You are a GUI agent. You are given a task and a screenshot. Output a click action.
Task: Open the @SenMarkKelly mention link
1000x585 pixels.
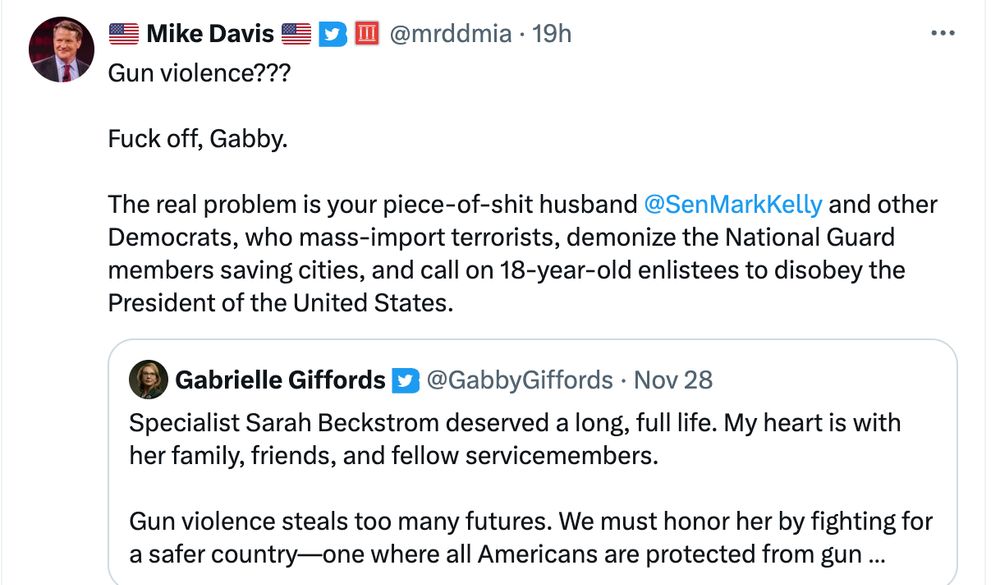[734, 205]
